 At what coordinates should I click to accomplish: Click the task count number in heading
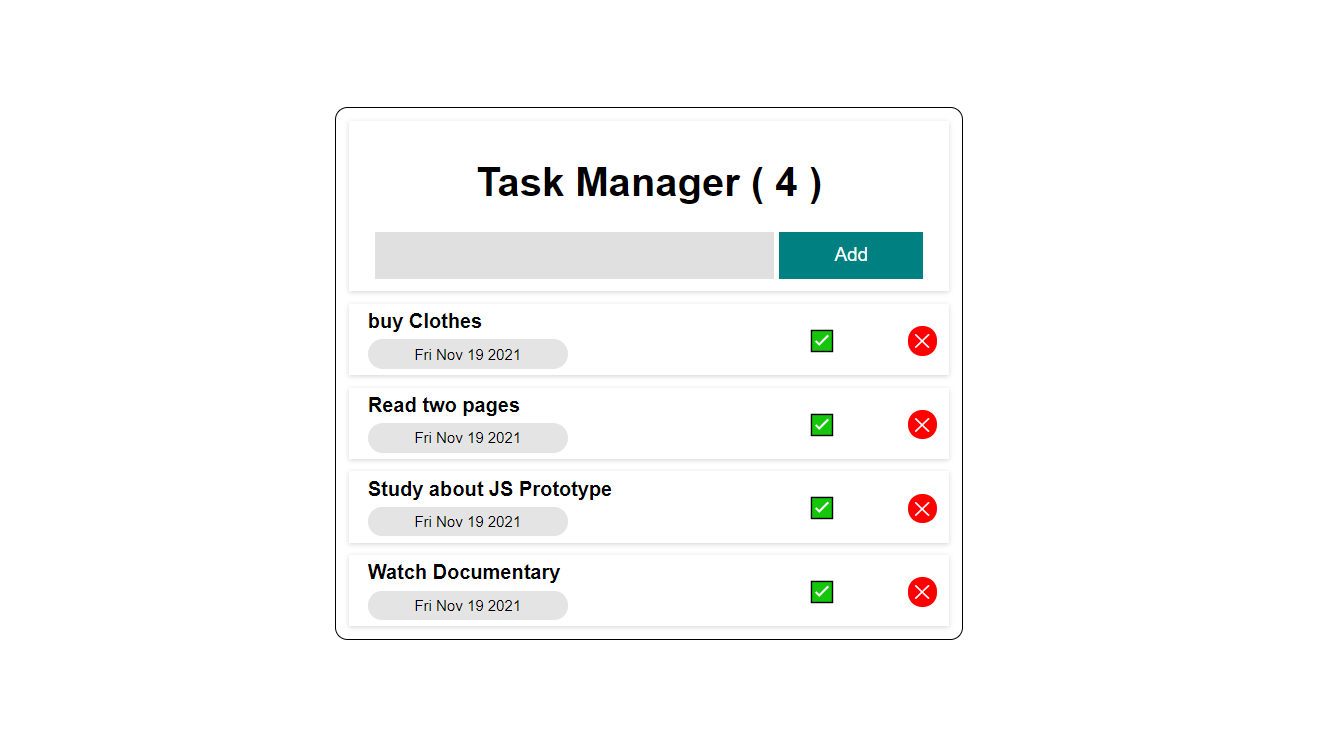click(x=787, y=183)
